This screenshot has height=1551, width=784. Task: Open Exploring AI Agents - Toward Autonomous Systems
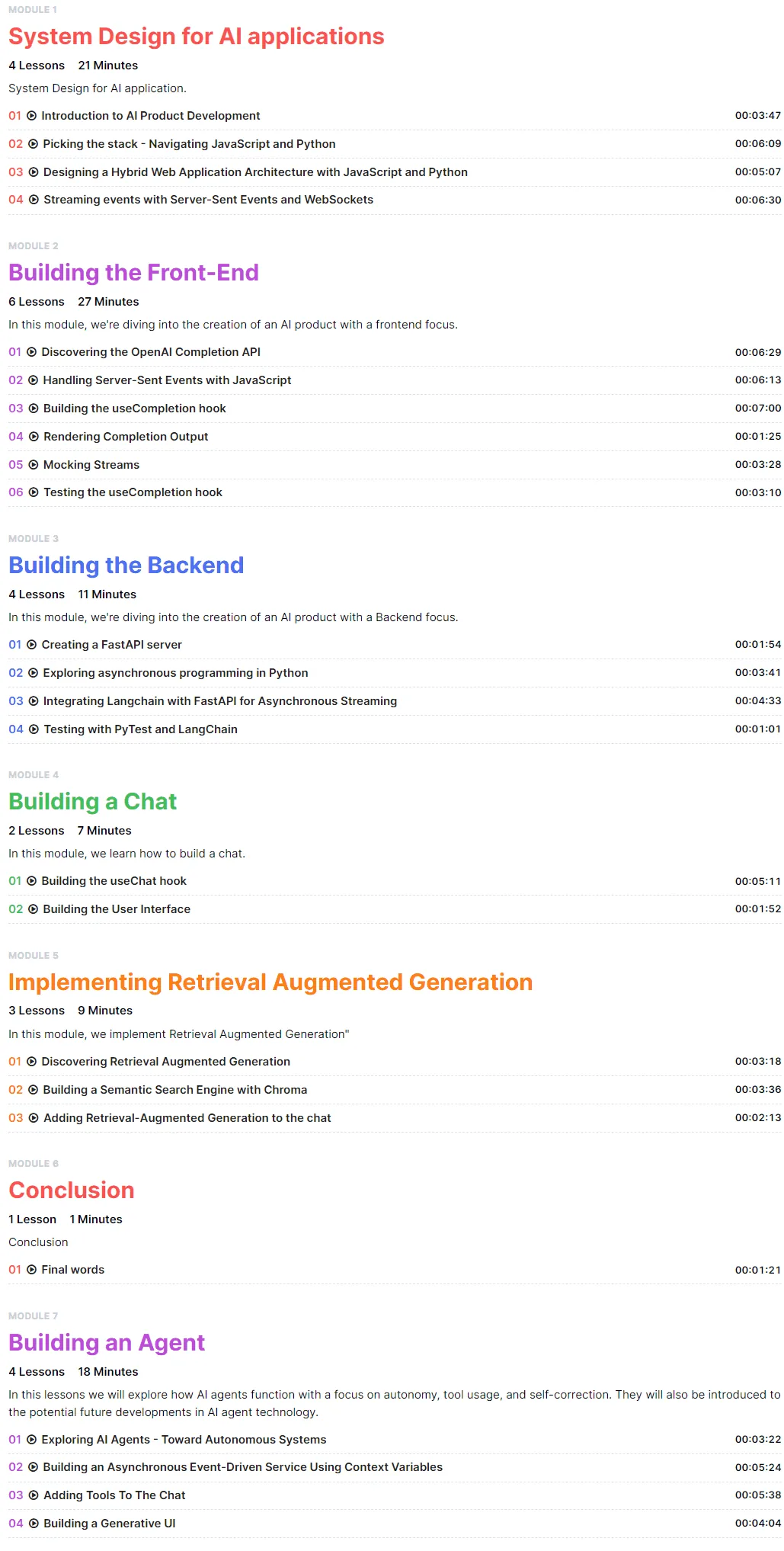[x=184, y=1440]
